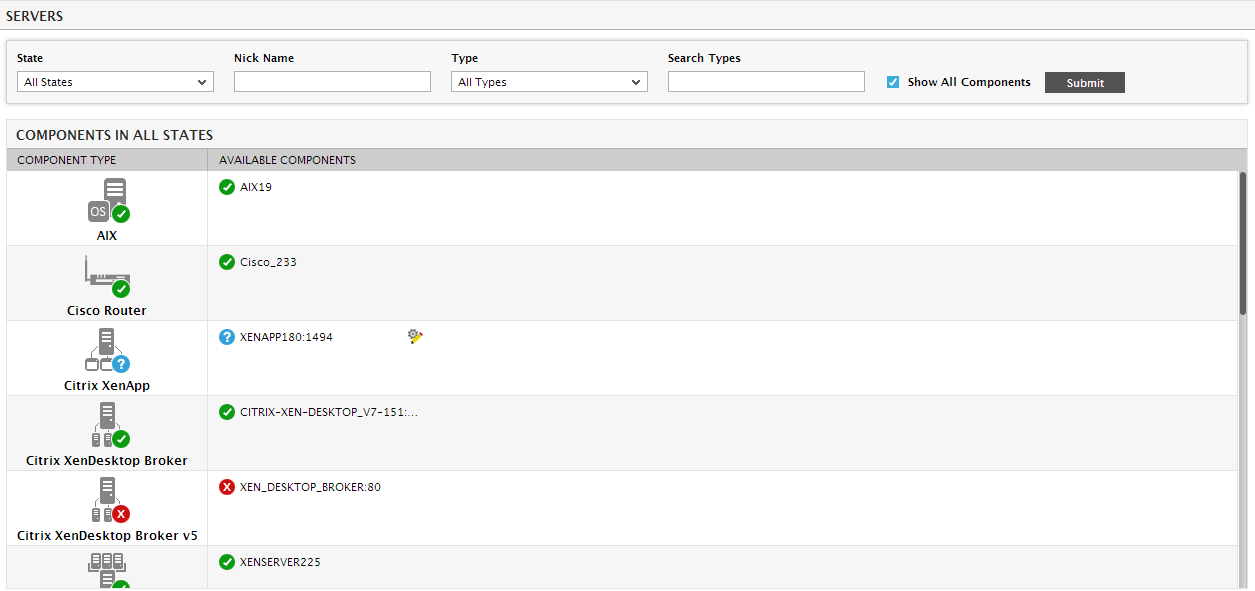Open the State dropdown
Image resolution: width=1255 pixels, height=591 pixels.
[116, 82]
